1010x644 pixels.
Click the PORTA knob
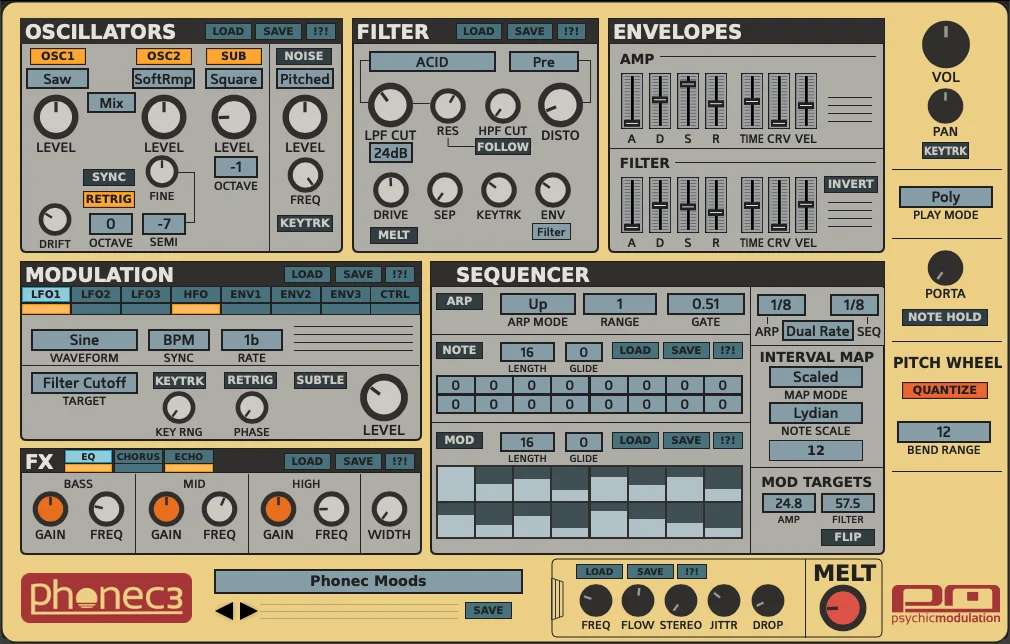945,269
